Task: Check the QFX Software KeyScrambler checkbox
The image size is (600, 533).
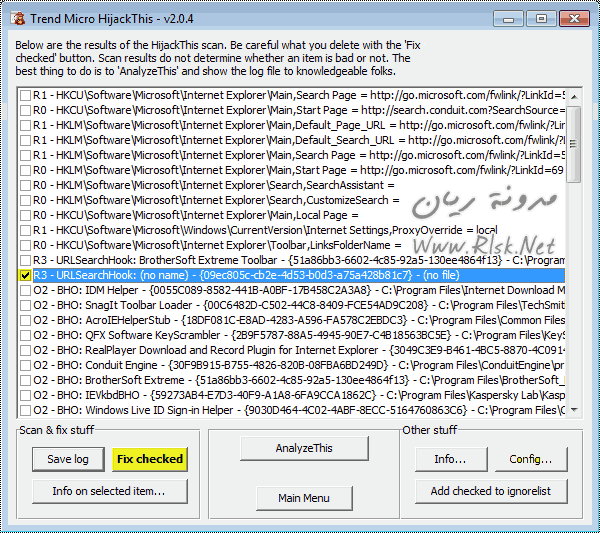Action: click(25, 335)
